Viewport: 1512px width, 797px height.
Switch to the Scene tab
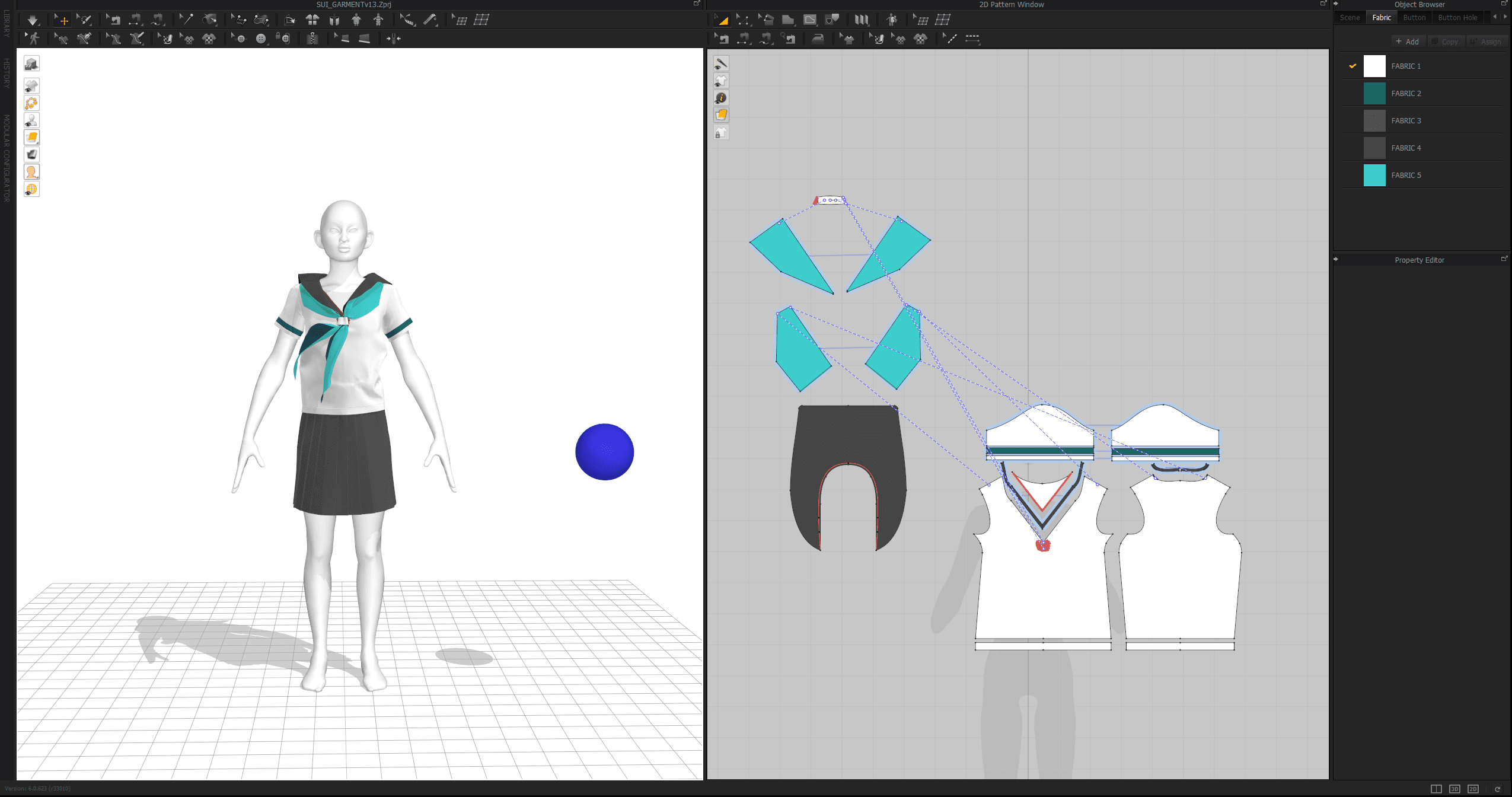[x=1350, y=18]
